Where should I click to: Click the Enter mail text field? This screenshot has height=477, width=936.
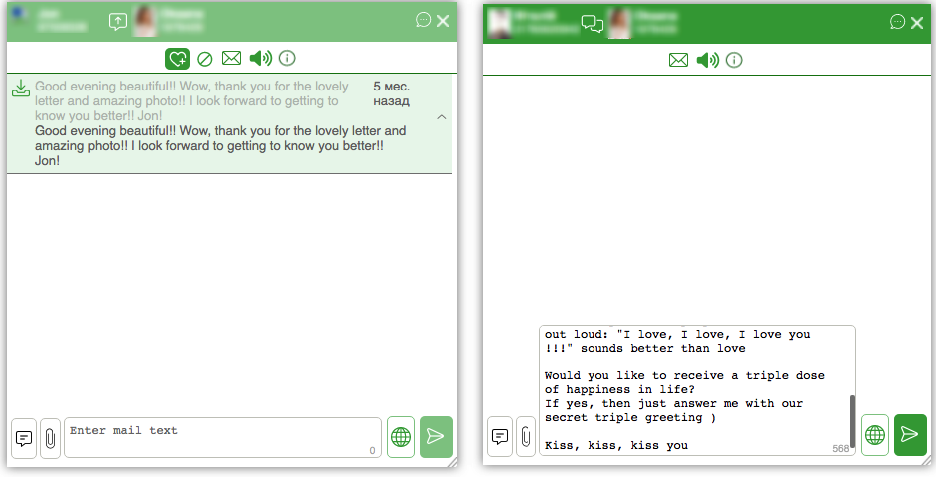tap(223, 438)
